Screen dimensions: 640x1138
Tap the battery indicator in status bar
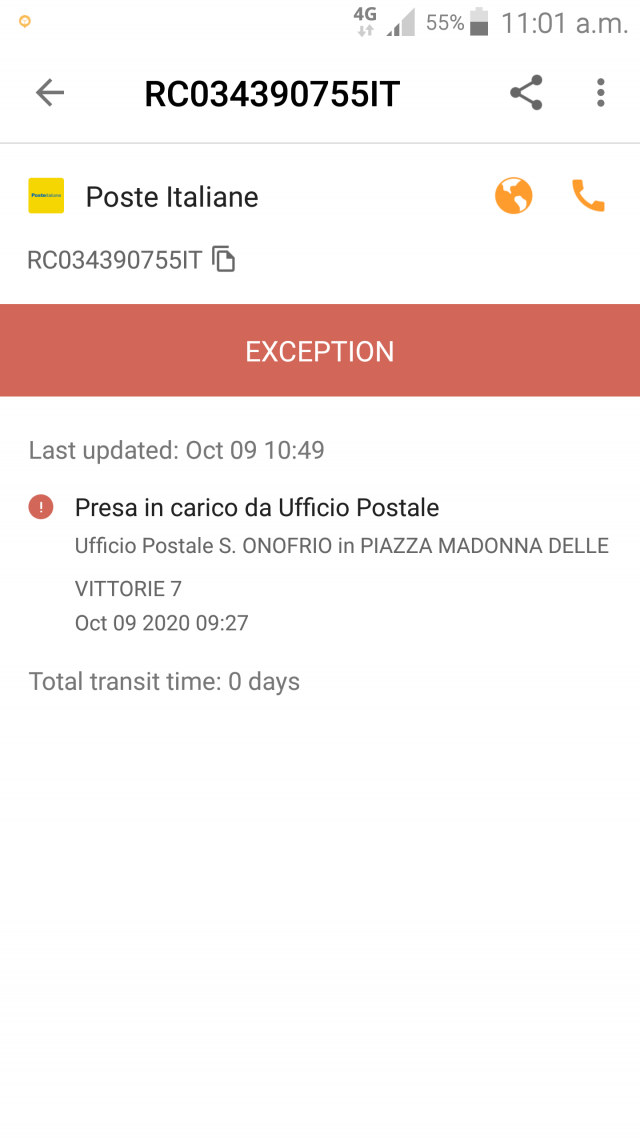tap(479, 22)
